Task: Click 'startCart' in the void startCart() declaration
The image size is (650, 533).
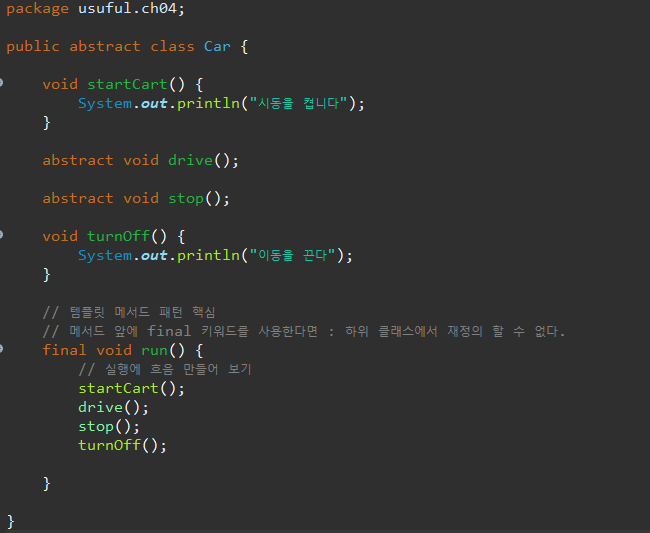Action: tap(127, 85)
